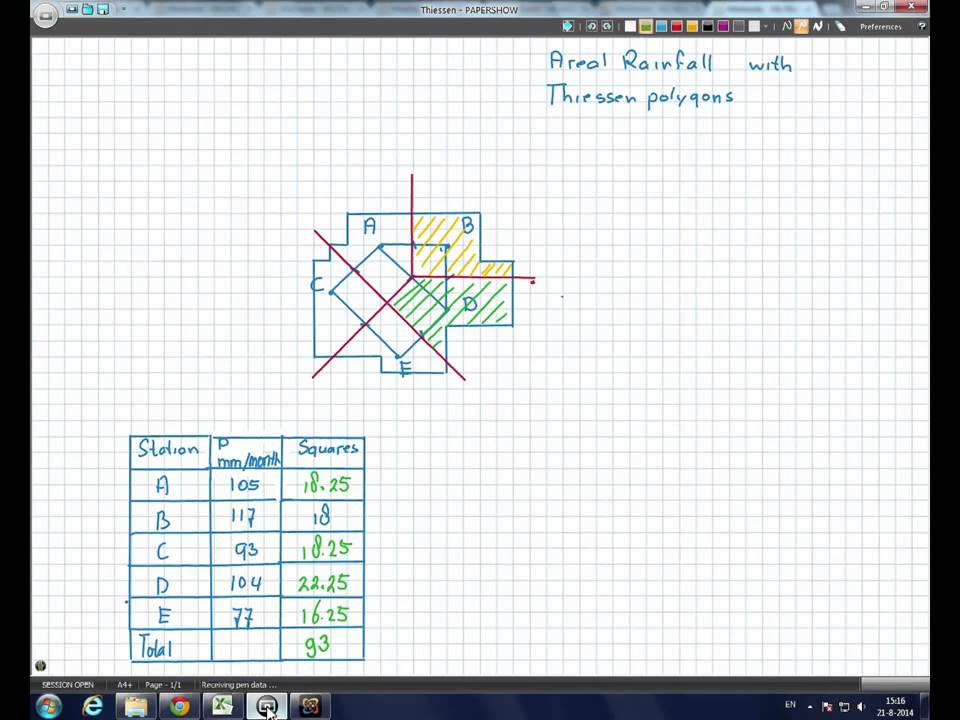Image resolution: width=960 pixels, height=720 pixels.
Task: Choose the thick pen line thickness
Action: (817, 26)
